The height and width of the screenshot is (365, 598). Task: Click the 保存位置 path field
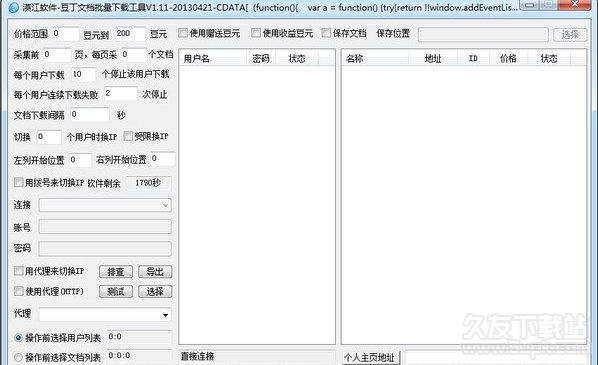coord(483,35)
